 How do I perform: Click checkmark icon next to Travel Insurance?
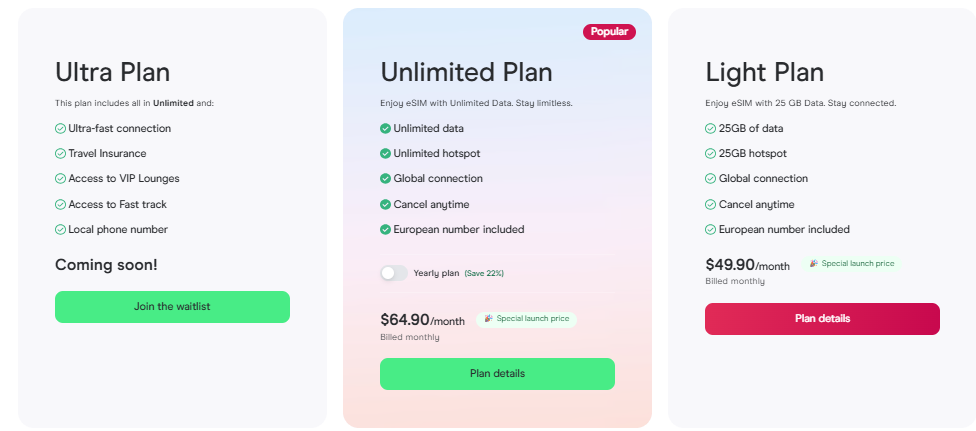[x=60, y=153]
